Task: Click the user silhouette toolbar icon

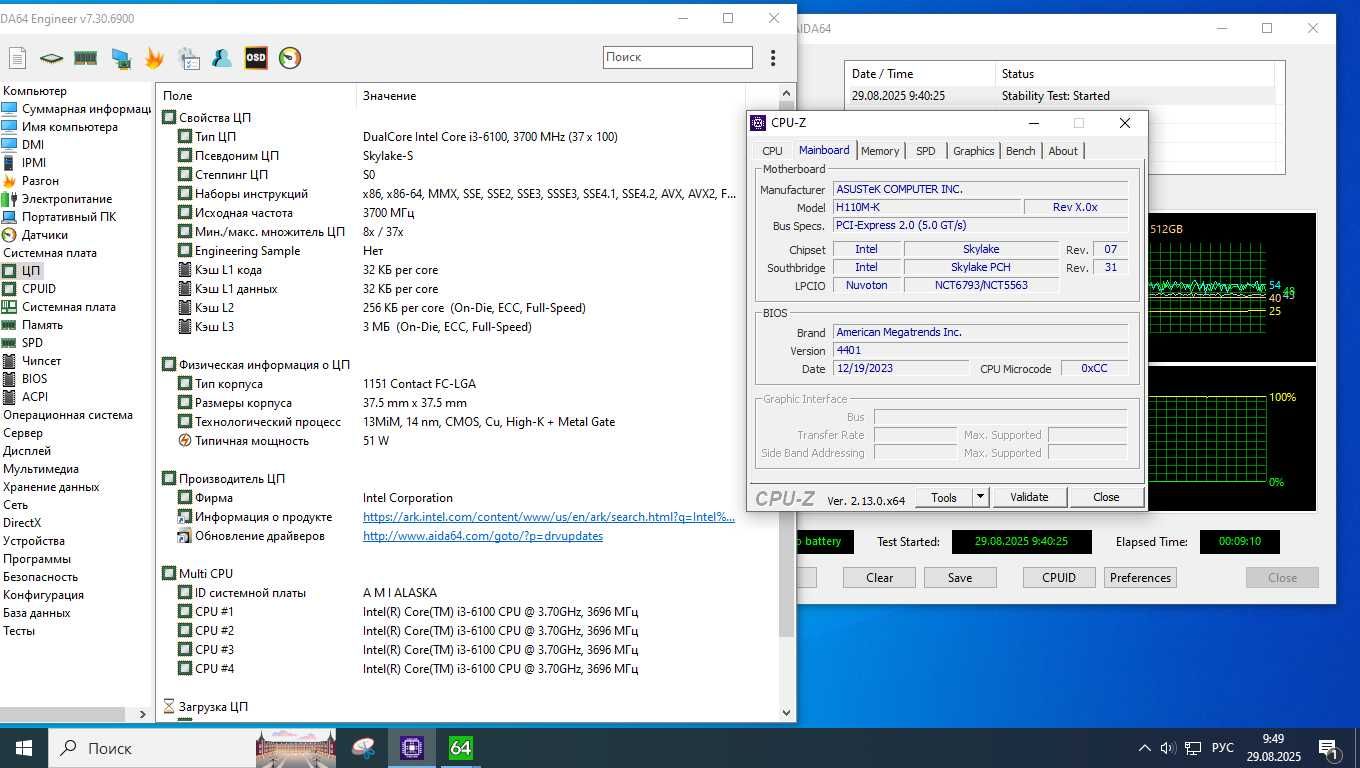Action: click(x=222, y=58)
